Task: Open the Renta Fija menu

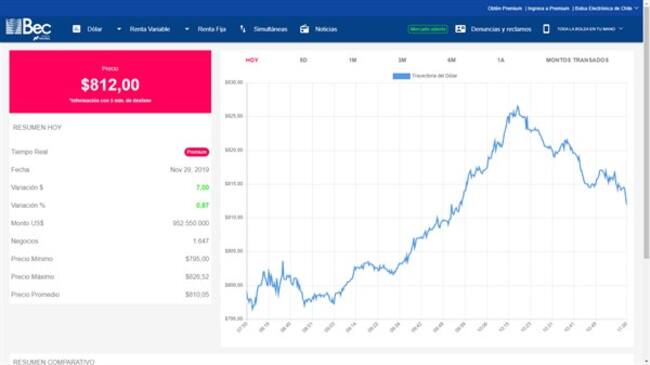Action: 211,29
